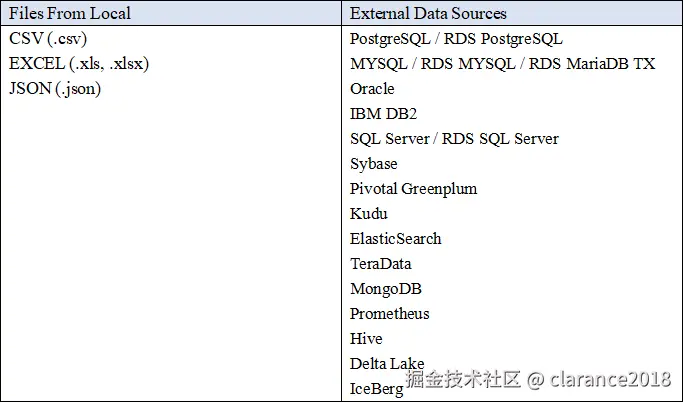Select MongoDB from the sources list

click(386, 289)
